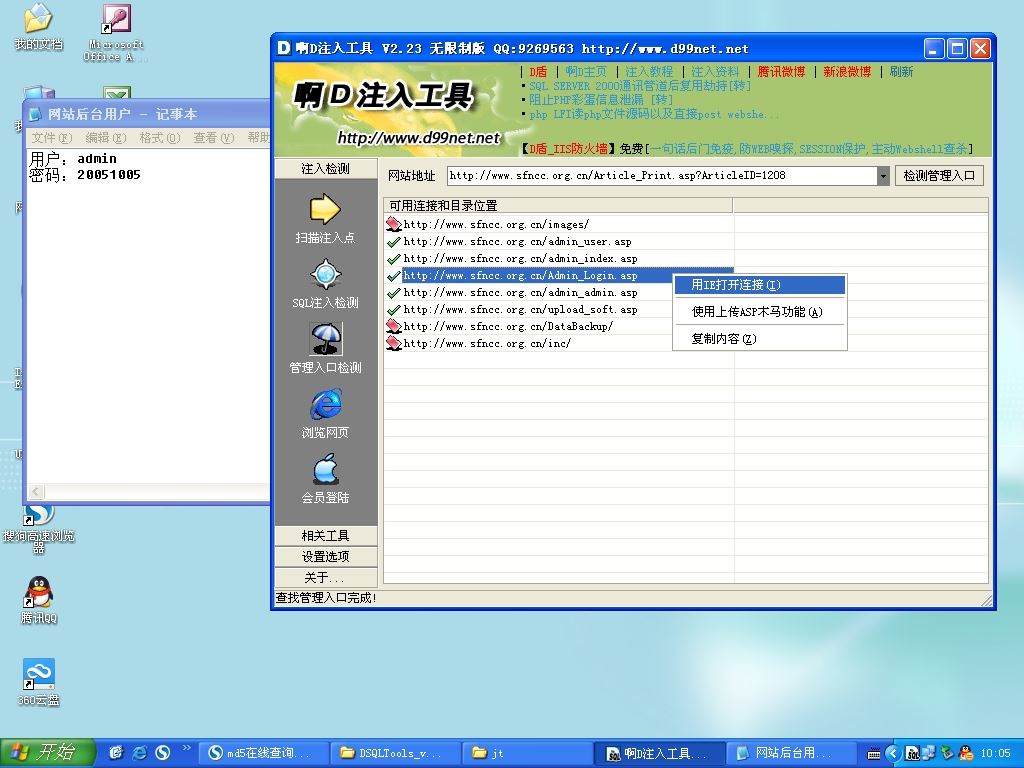Open the D盾 link in header

pos(537,72)
